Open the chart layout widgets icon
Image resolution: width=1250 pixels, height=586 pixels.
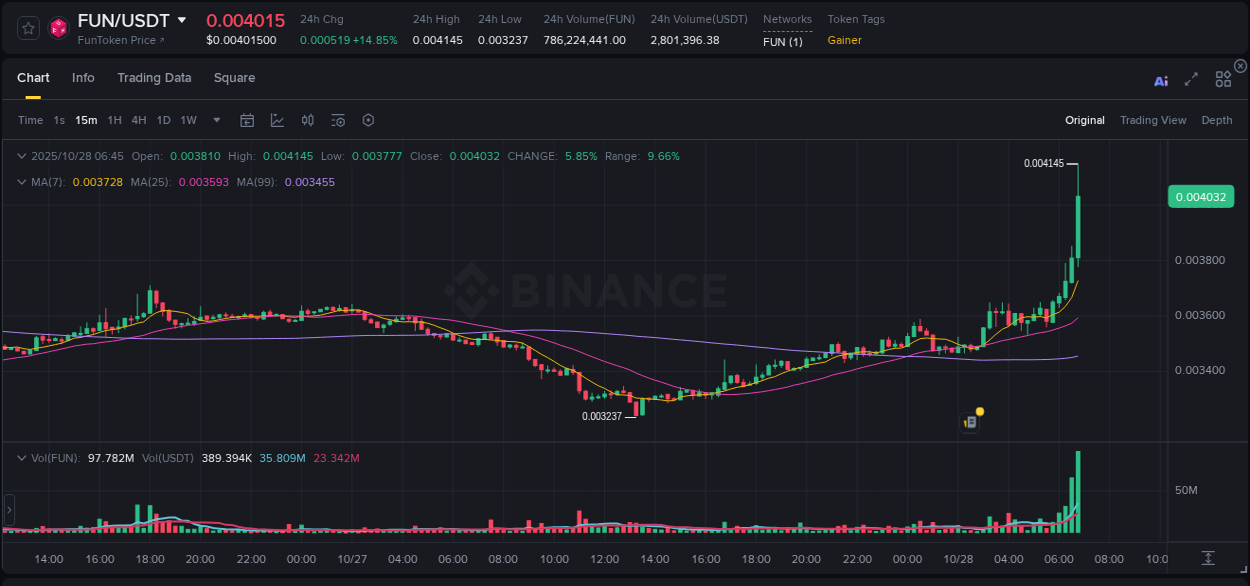[1222, 81]
